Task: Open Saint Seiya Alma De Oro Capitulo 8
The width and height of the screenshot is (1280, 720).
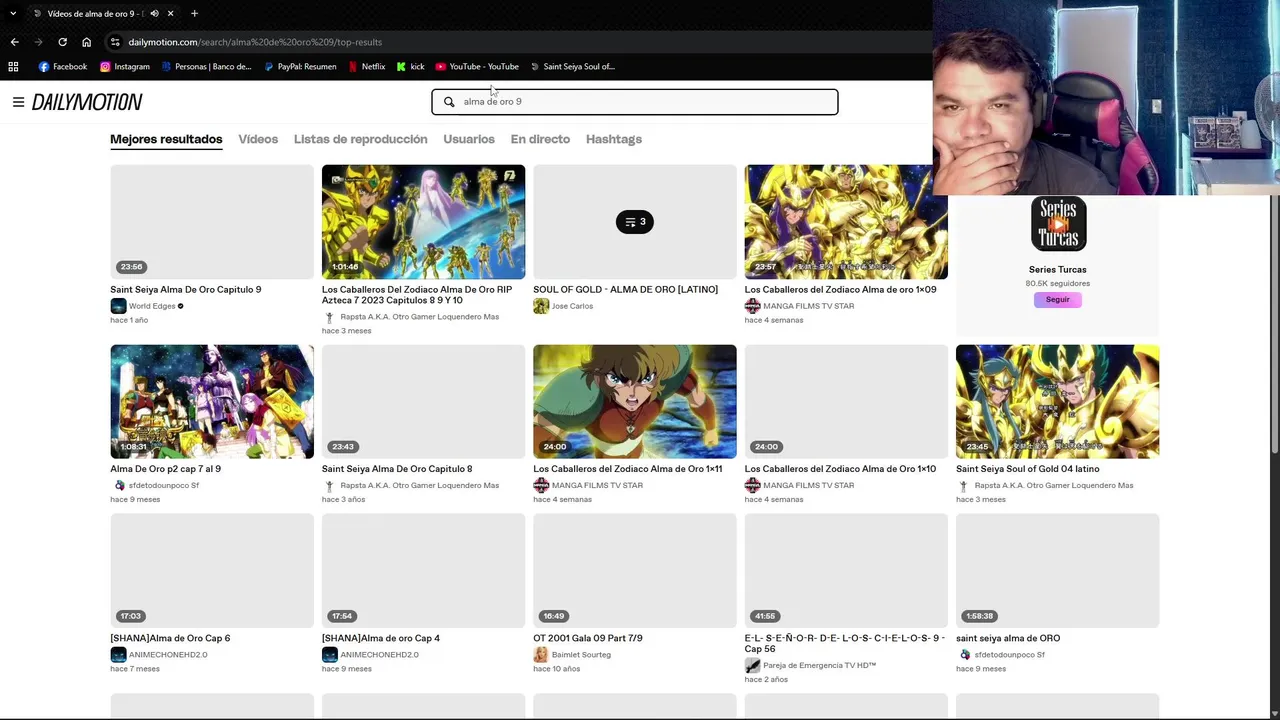Action: coord(397,469)
